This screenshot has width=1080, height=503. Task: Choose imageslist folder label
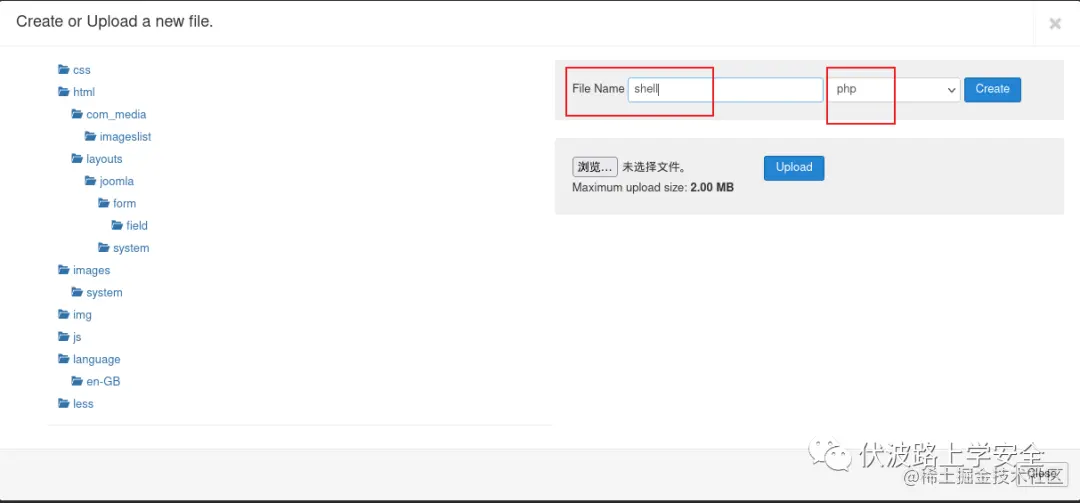[125, 137]
